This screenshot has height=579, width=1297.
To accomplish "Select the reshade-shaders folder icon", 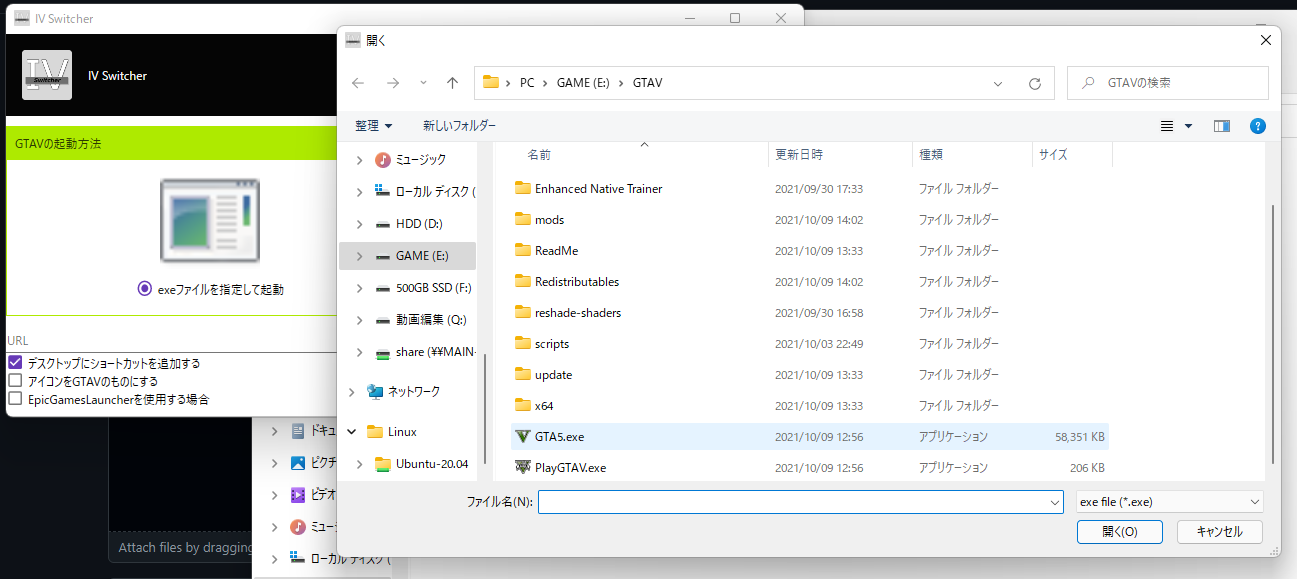I will click(522, 312).
